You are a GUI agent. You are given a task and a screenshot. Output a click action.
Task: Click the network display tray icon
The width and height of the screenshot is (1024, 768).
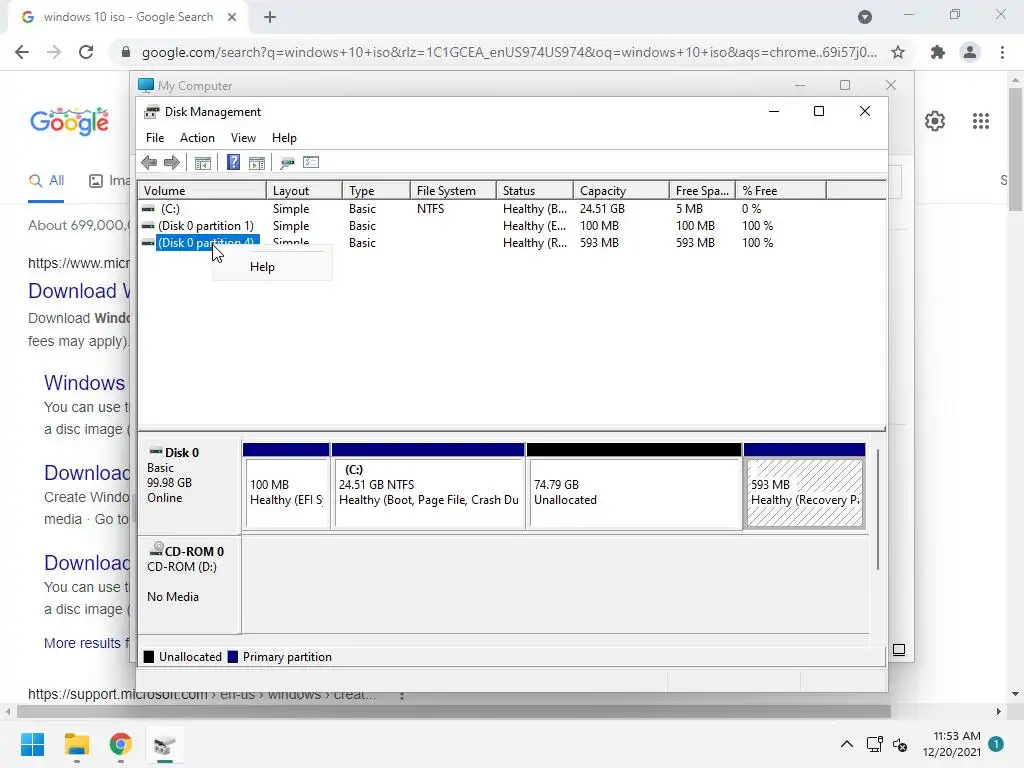[x=874, y=744]
